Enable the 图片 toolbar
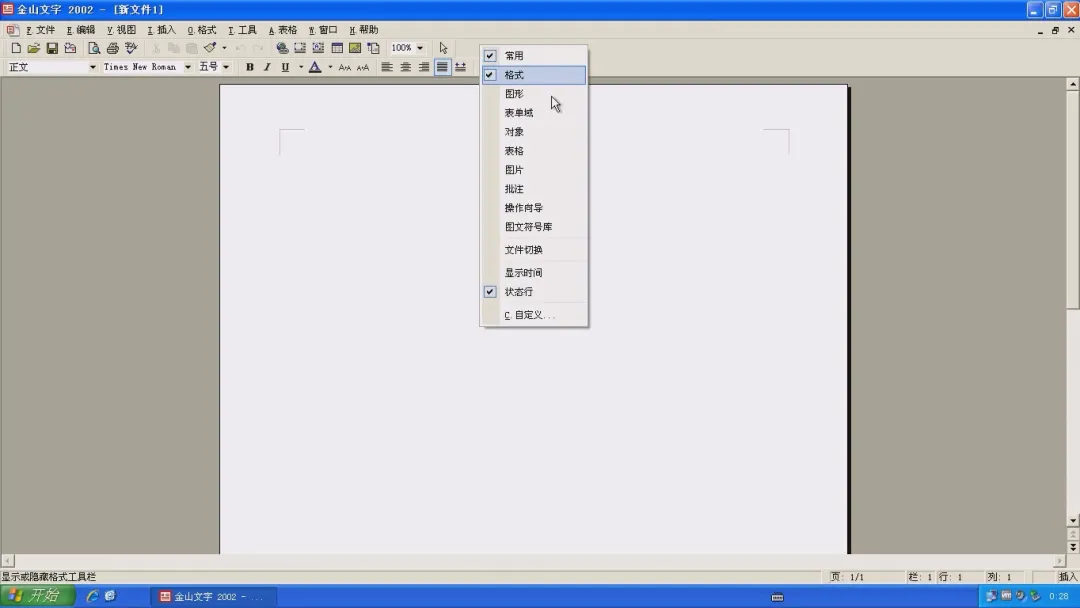 point(534,169)
